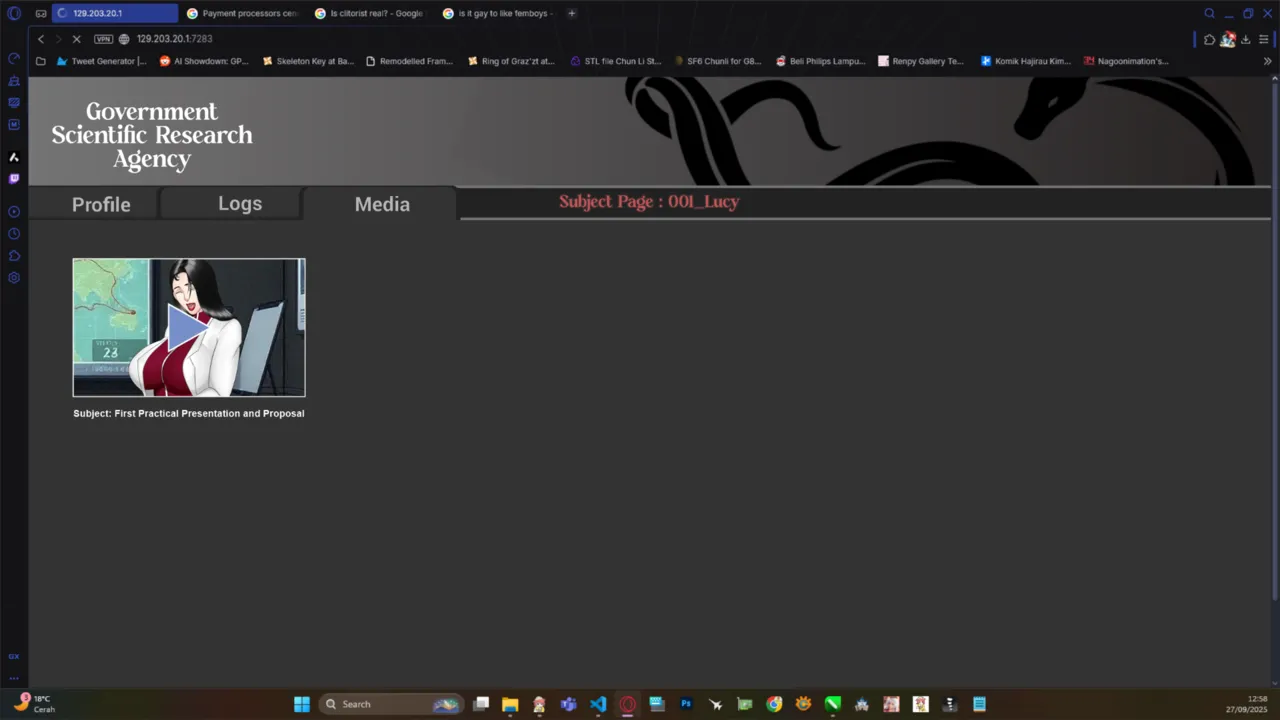Click the page vertical scrollbar

point(1274,340)
